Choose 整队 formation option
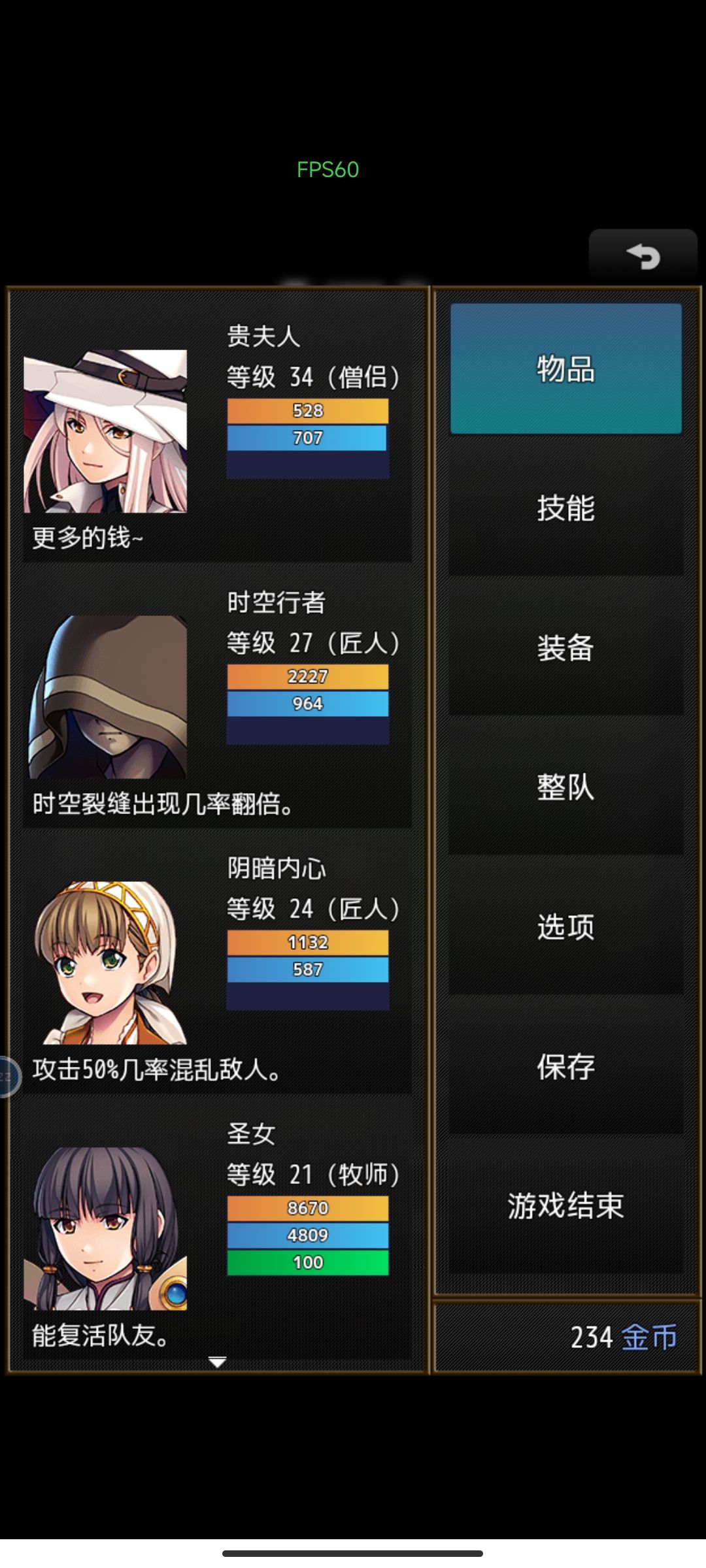This screenshot has height=1568, width=706. click(x=566, y=787)
